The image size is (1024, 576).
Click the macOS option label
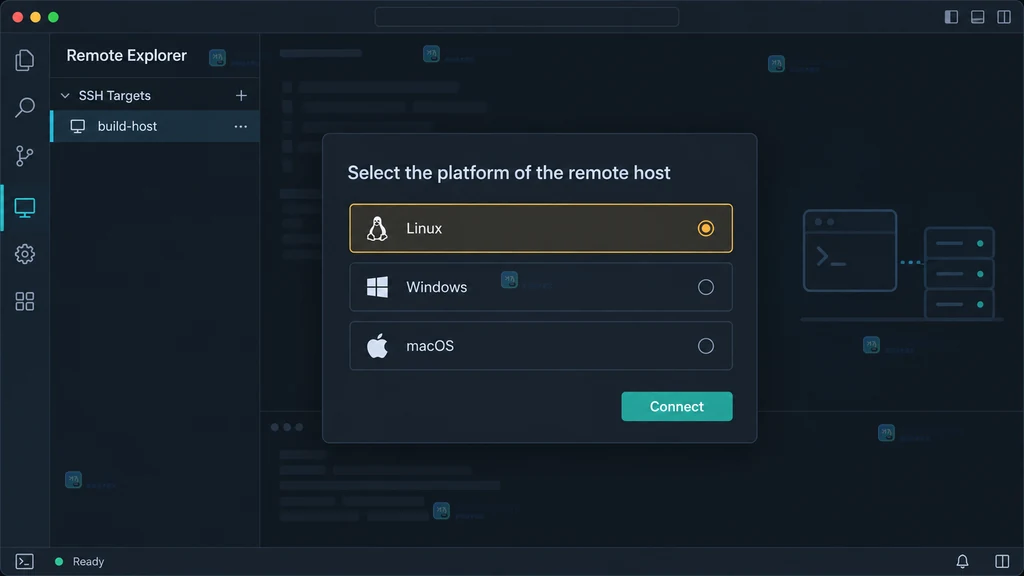coord(430,345)
